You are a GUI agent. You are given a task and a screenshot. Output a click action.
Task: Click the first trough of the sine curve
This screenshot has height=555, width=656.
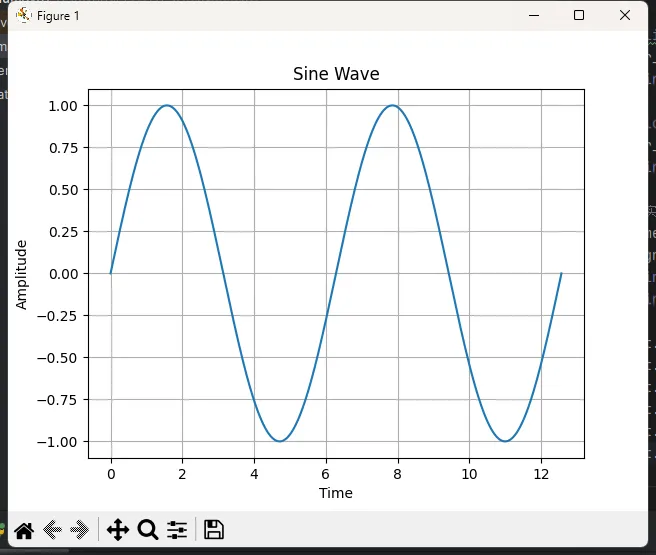click(280, 441)
